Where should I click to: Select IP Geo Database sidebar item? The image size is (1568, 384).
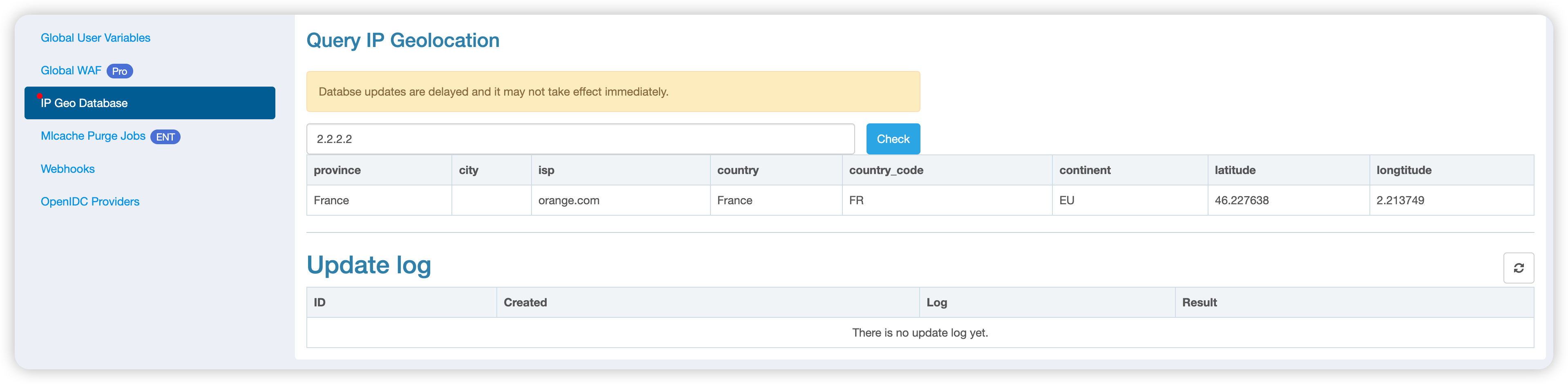pyautogui.click(x=150, y=103)
